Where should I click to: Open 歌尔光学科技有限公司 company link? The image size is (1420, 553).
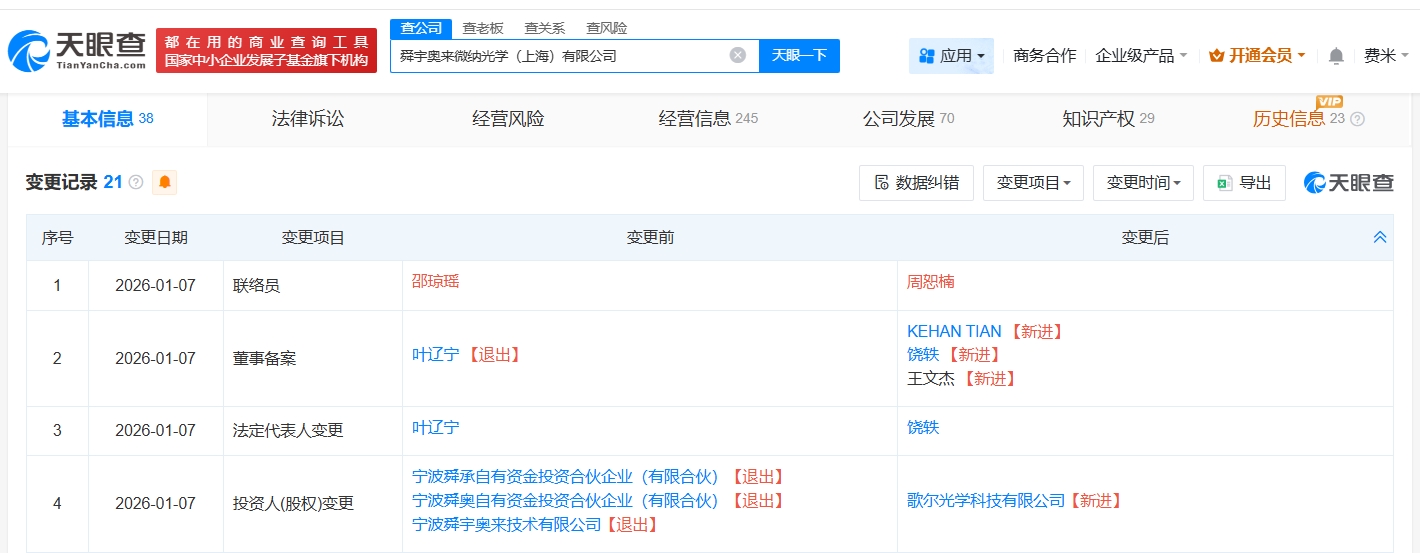[x=986, y=500]
